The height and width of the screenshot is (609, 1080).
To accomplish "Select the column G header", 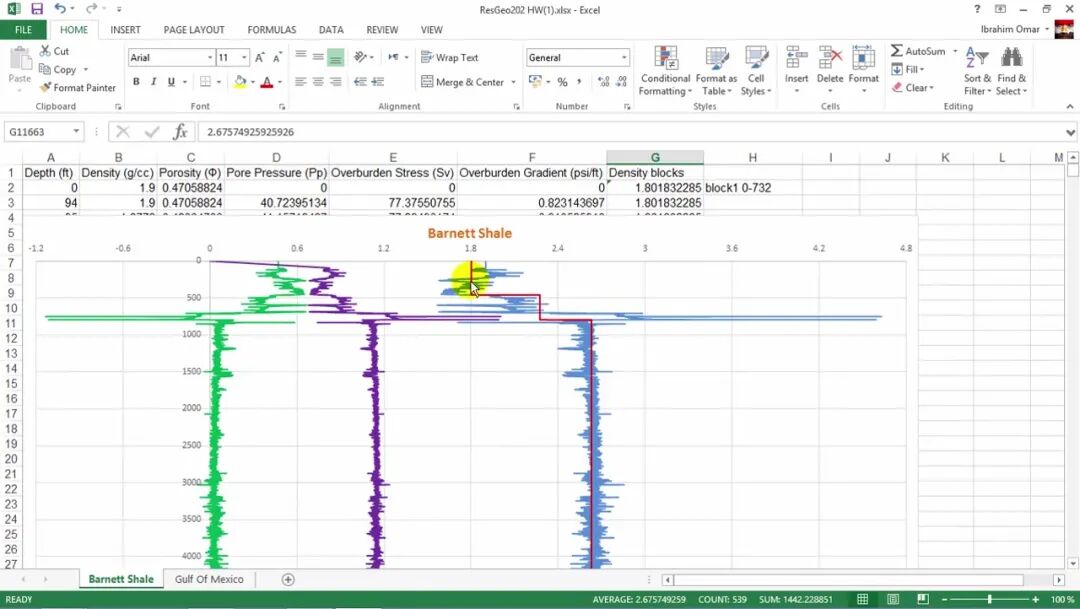I will tap(654, 158).
